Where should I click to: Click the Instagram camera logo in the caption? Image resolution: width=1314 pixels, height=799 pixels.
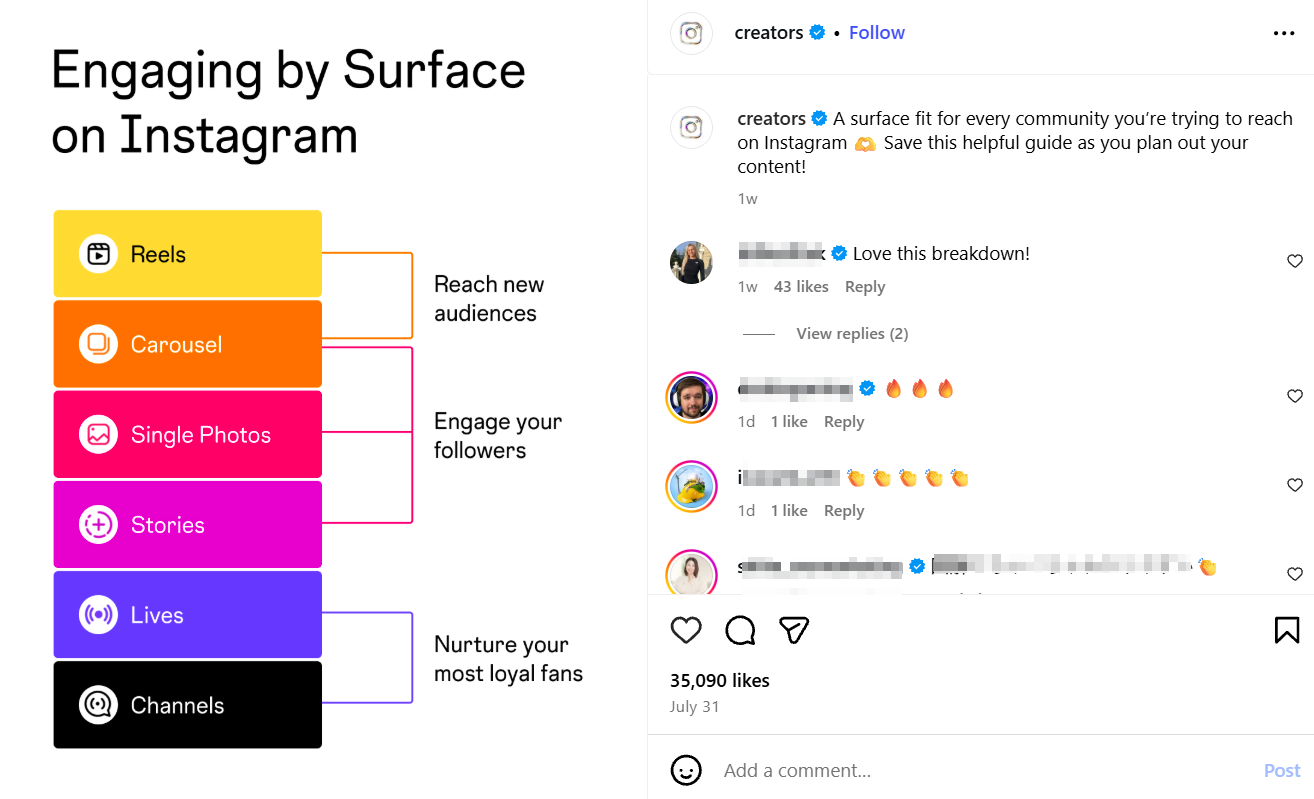(691, 127)
